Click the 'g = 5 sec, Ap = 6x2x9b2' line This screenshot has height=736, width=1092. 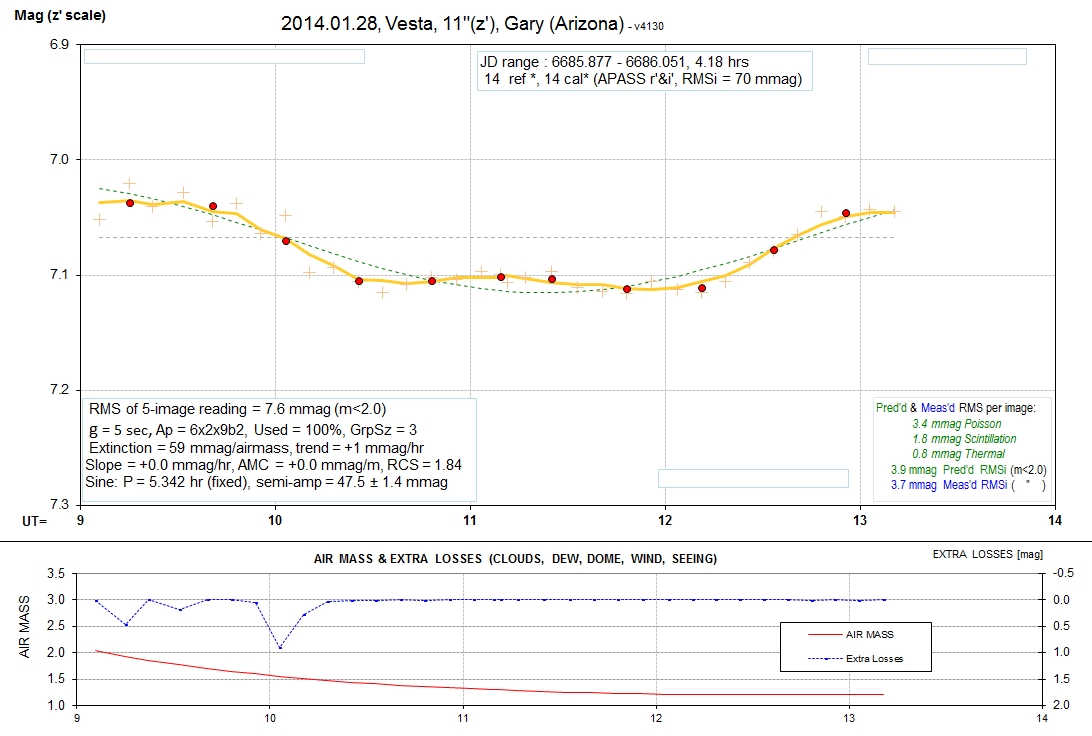(x=253, y=430)
